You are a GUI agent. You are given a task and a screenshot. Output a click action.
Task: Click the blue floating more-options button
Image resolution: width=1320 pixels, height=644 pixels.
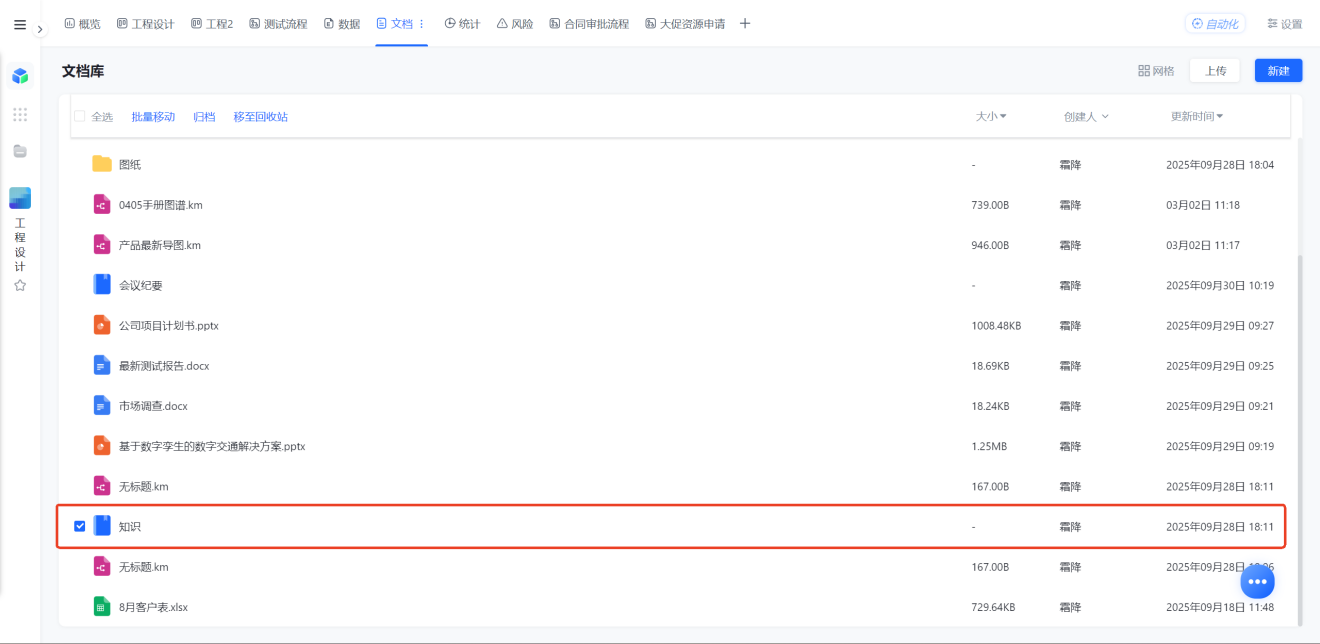coord(1257,581)
